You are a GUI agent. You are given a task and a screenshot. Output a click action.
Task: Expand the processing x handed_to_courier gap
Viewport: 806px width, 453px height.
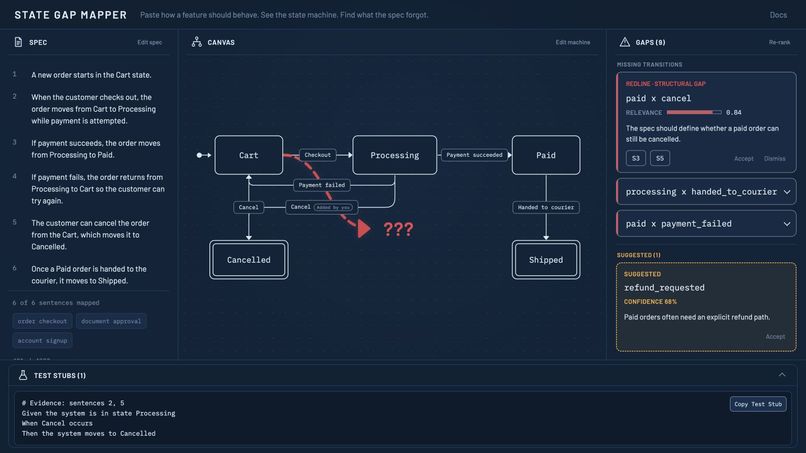pyautogui.click(x=706, y=192)
